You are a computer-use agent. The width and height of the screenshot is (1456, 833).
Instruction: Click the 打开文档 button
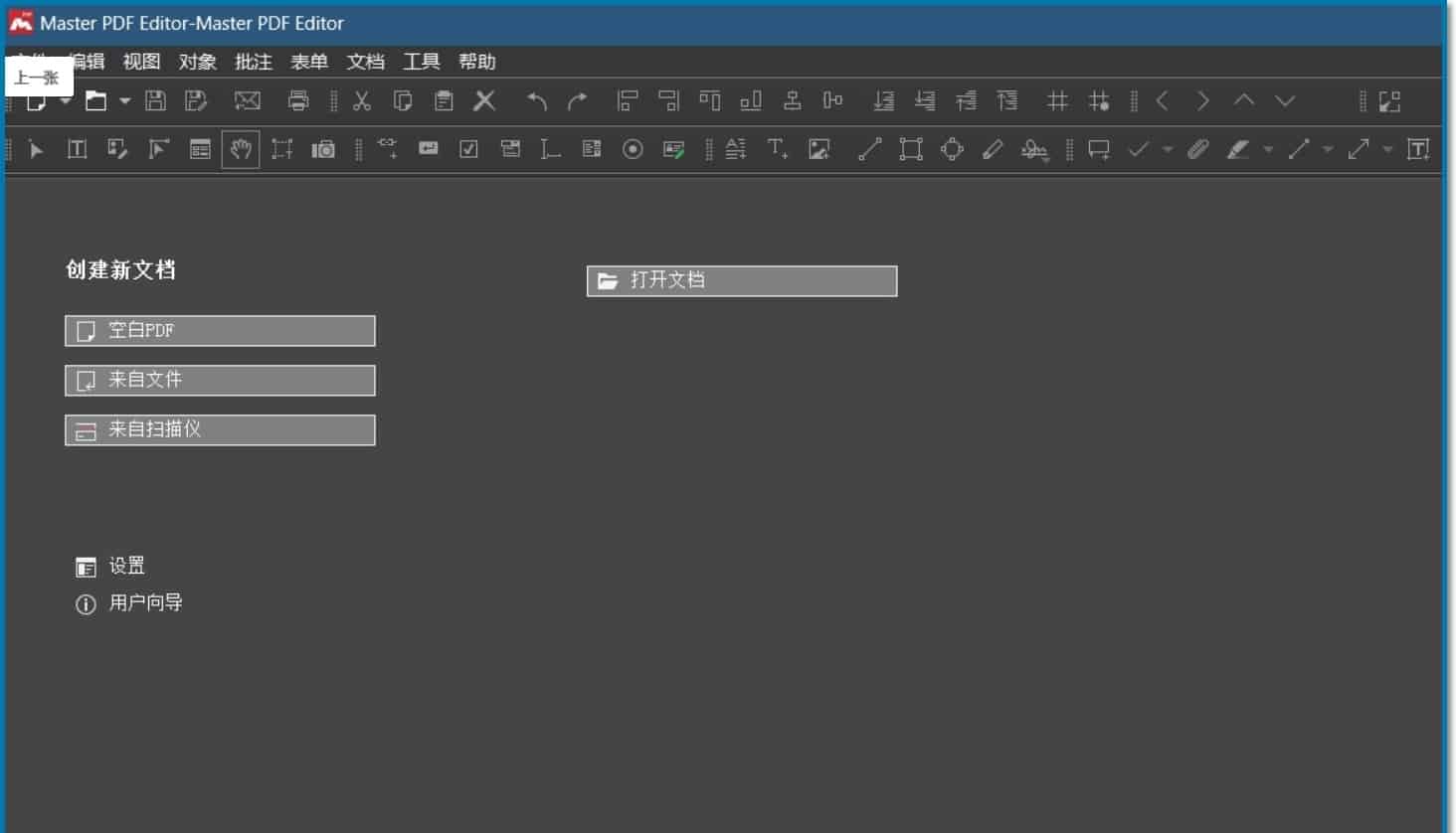click(x=742, y=281)
